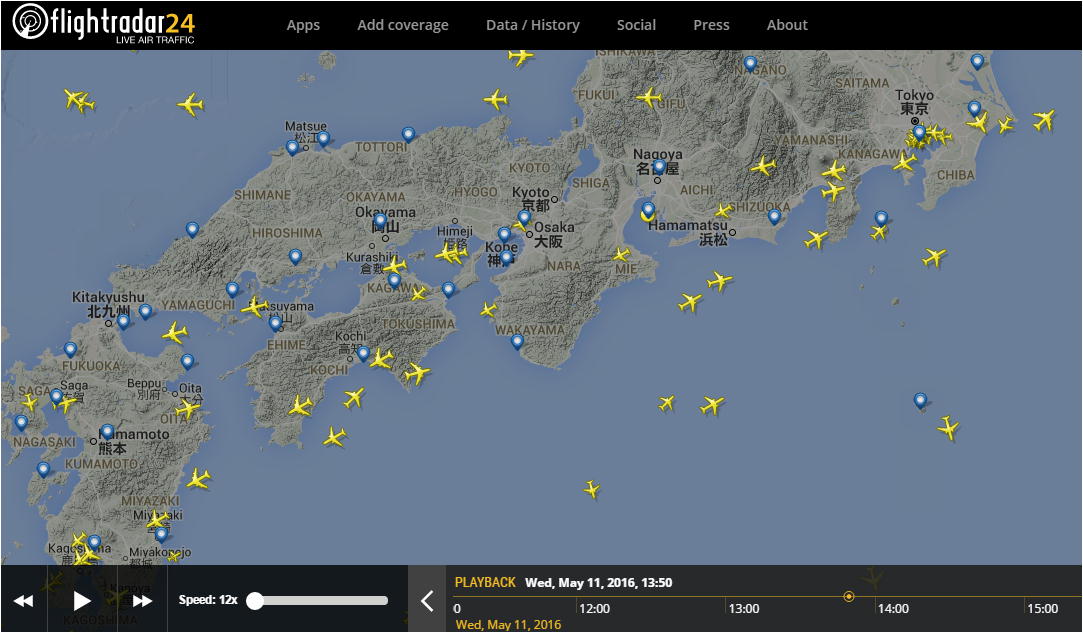Select the airport pin near Tottori
The image size is (1083, 633).
coord(408,133)
